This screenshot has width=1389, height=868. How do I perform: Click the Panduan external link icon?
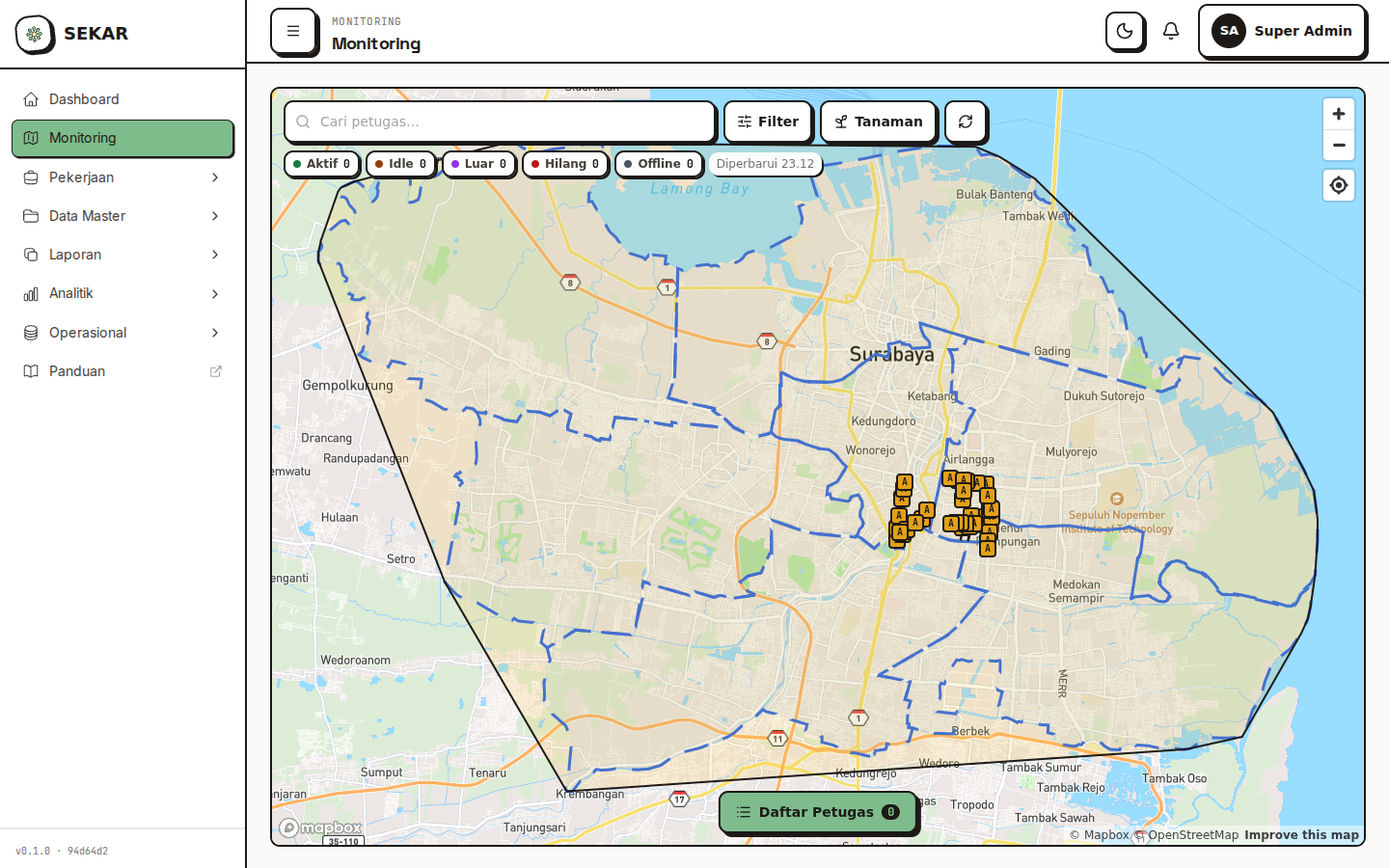216,371
